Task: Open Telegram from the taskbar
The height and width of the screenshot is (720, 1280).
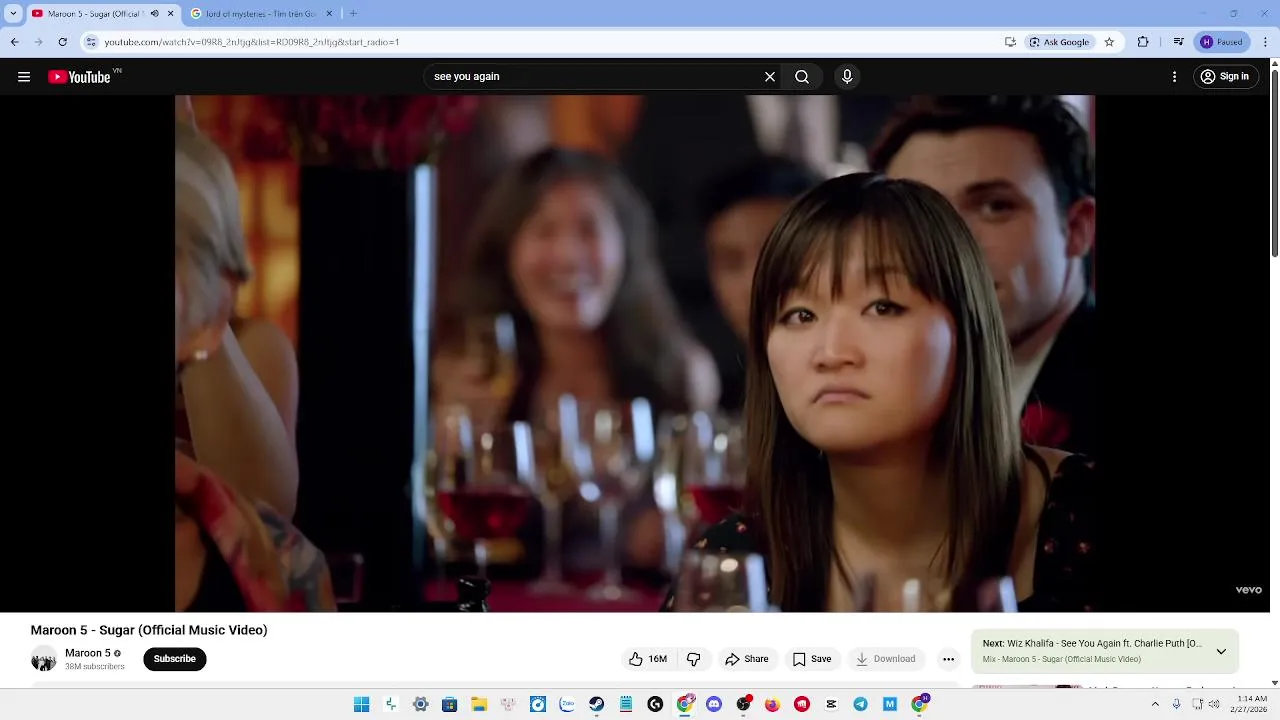Action: point(860,705)
